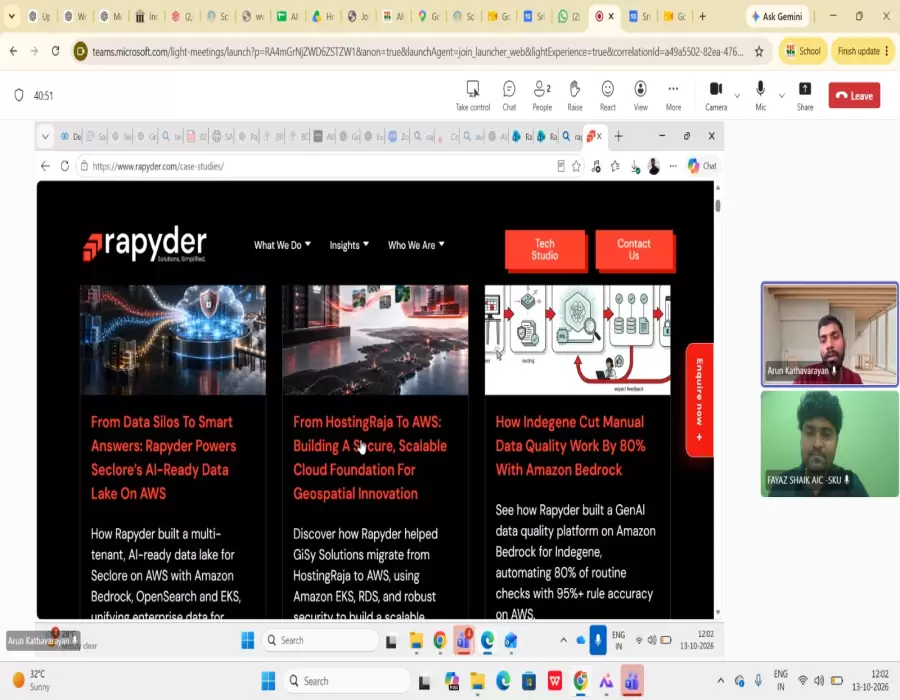The width and height of the screenshot is (900, 700).
Task: Open Google Chrome from the Windows taskbar
Action: [580, 681]
